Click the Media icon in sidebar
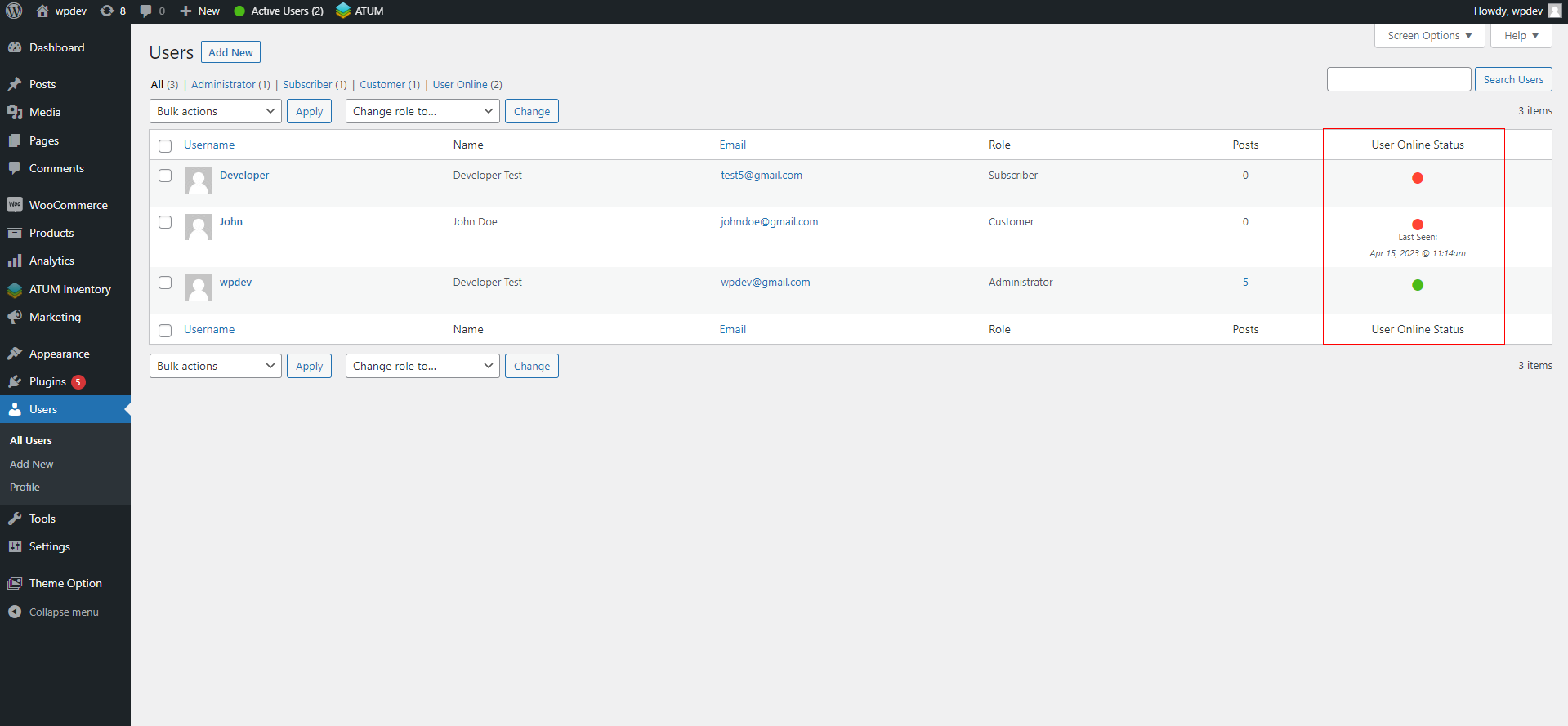 click(15, 112)
